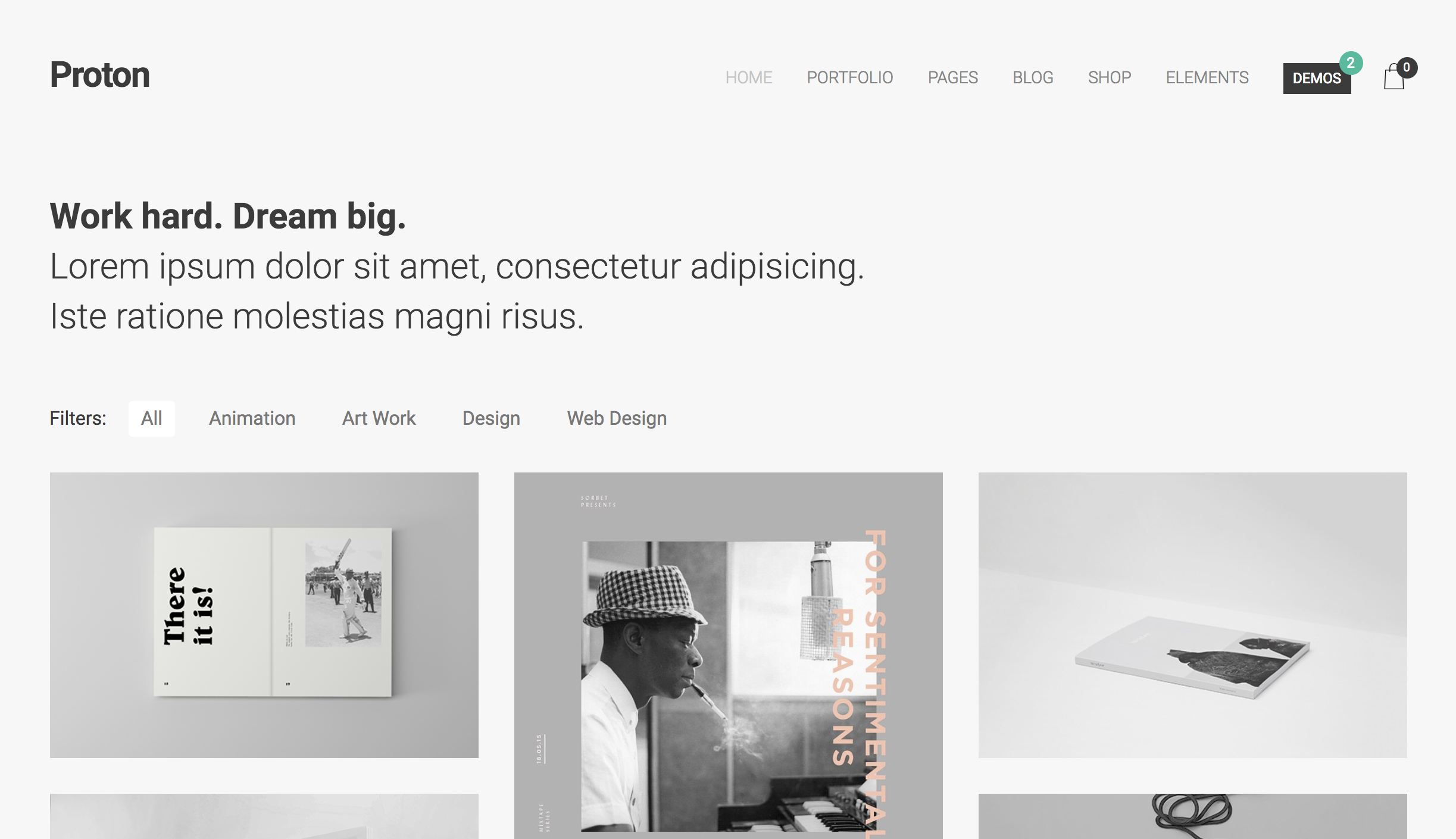Click the SHOP menu item
Image resolution: width=1456 pixels, height=839 pixels.
click(x=1109, y=78)
